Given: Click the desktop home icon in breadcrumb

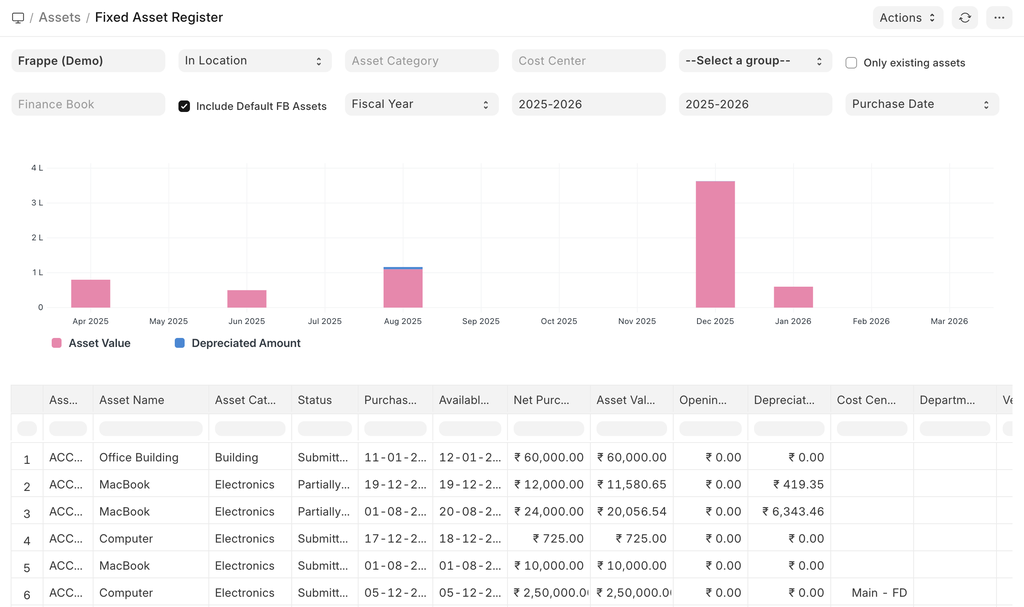Looking at the screenshot, I should coord(18,18).
